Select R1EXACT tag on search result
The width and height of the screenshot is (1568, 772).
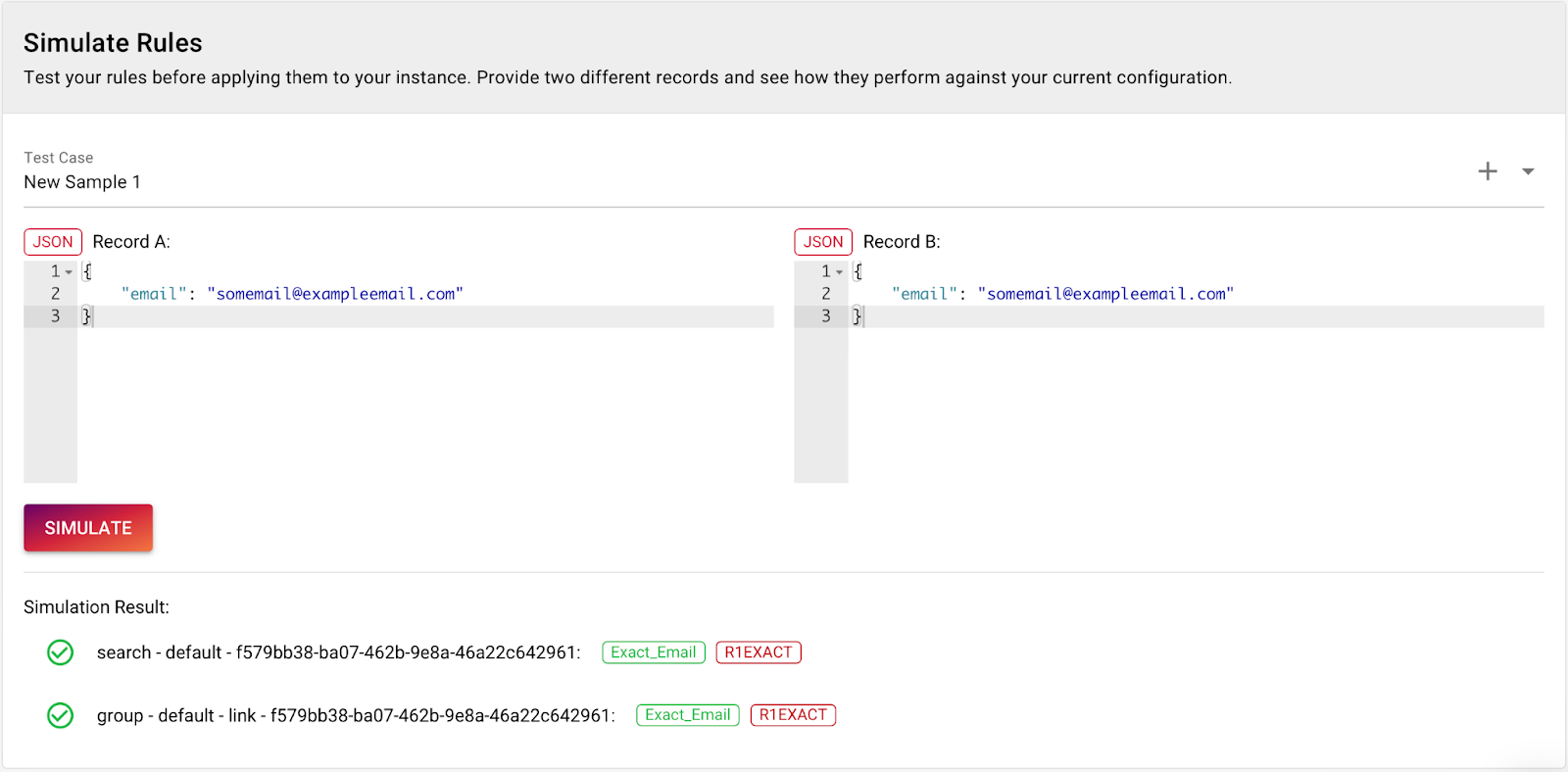[x=759, y=652]
